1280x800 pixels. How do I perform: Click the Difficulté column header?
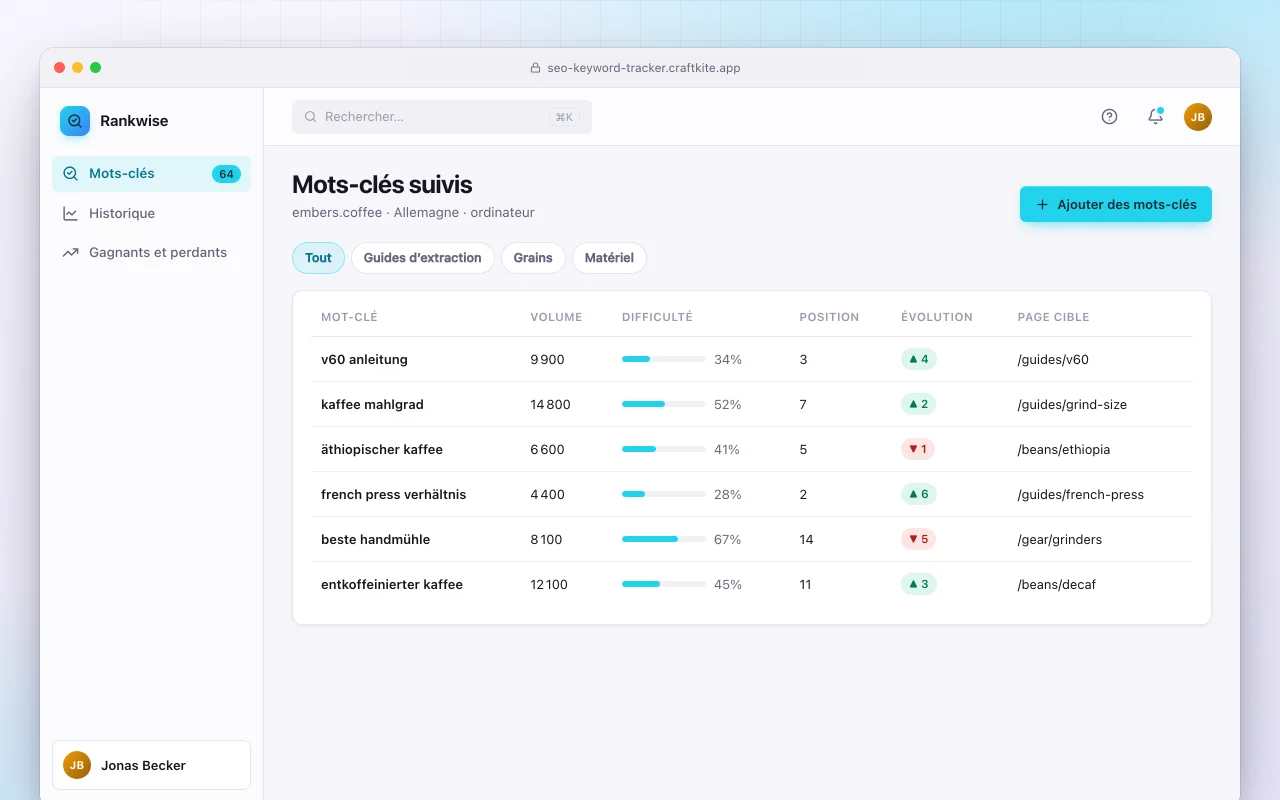[x=657, y=317]
